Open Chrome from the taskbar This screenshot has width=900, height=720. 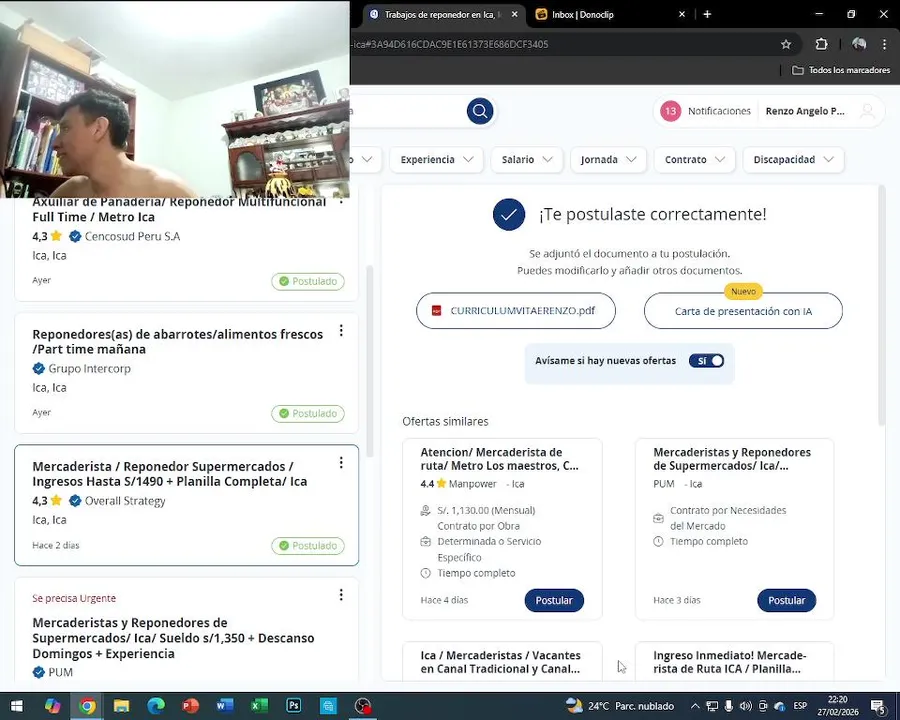pyautogui.click(x=87, y=706)
